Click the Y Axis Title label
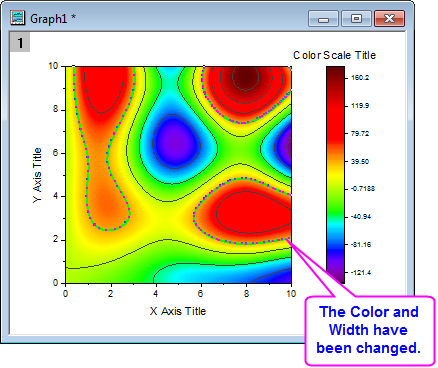 click(x=37, y=175)
